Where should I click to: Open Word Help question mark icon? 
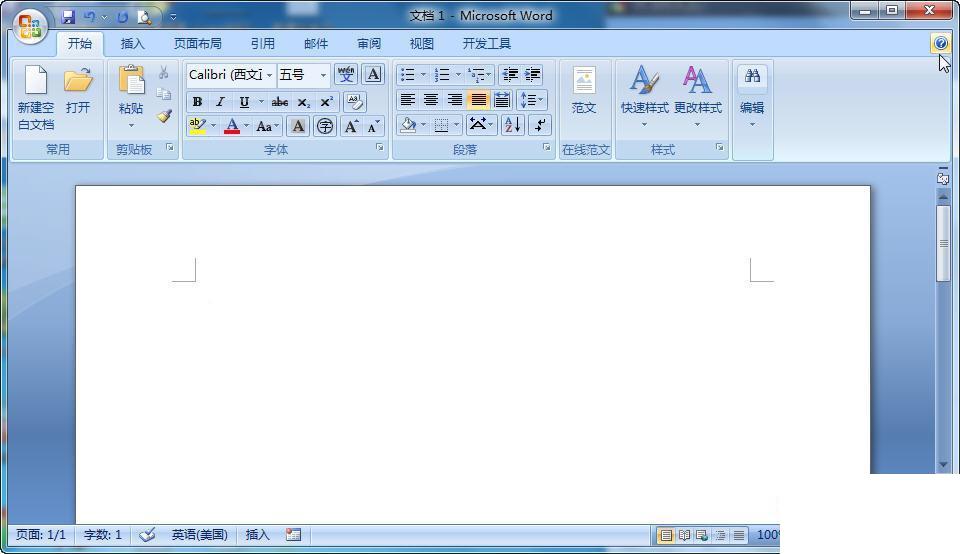click(941, 43)
